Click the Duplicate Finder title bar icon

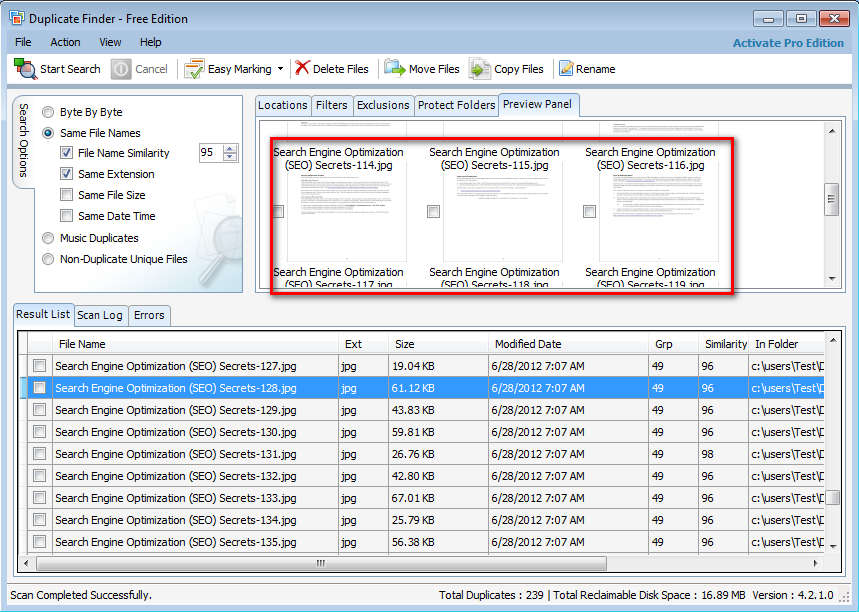[x=17, y=18]
